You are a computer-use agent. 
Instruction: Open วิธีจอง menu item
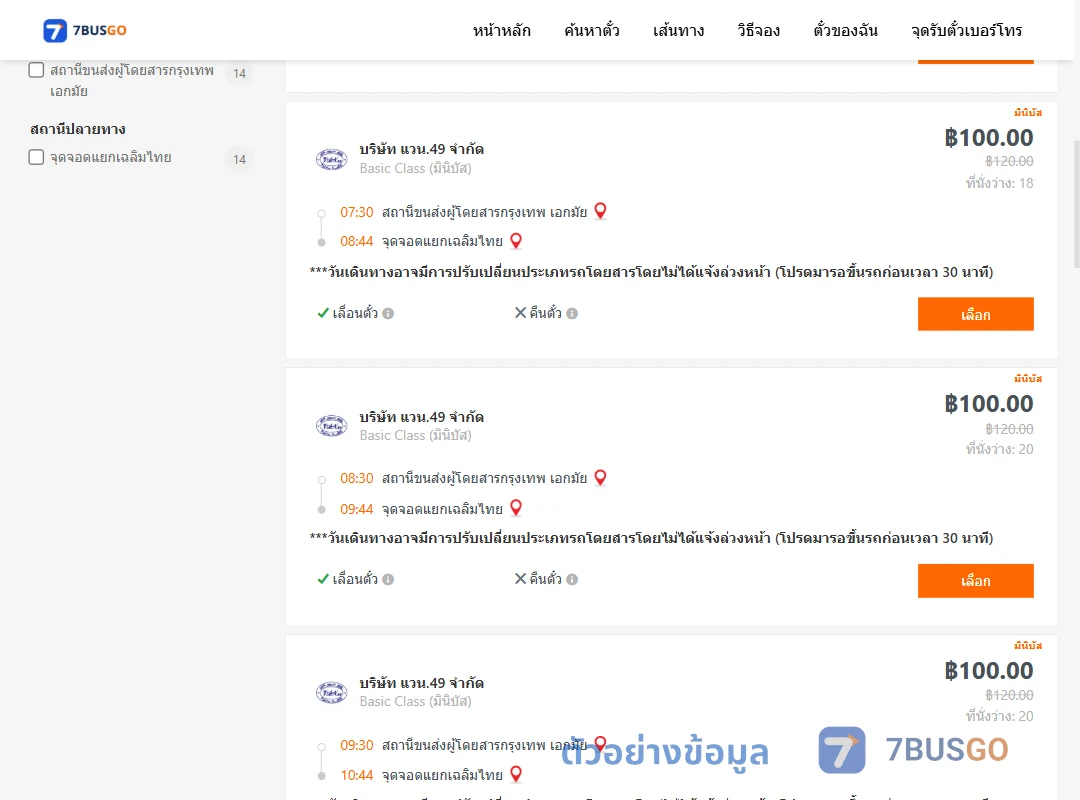coord(758,30)
